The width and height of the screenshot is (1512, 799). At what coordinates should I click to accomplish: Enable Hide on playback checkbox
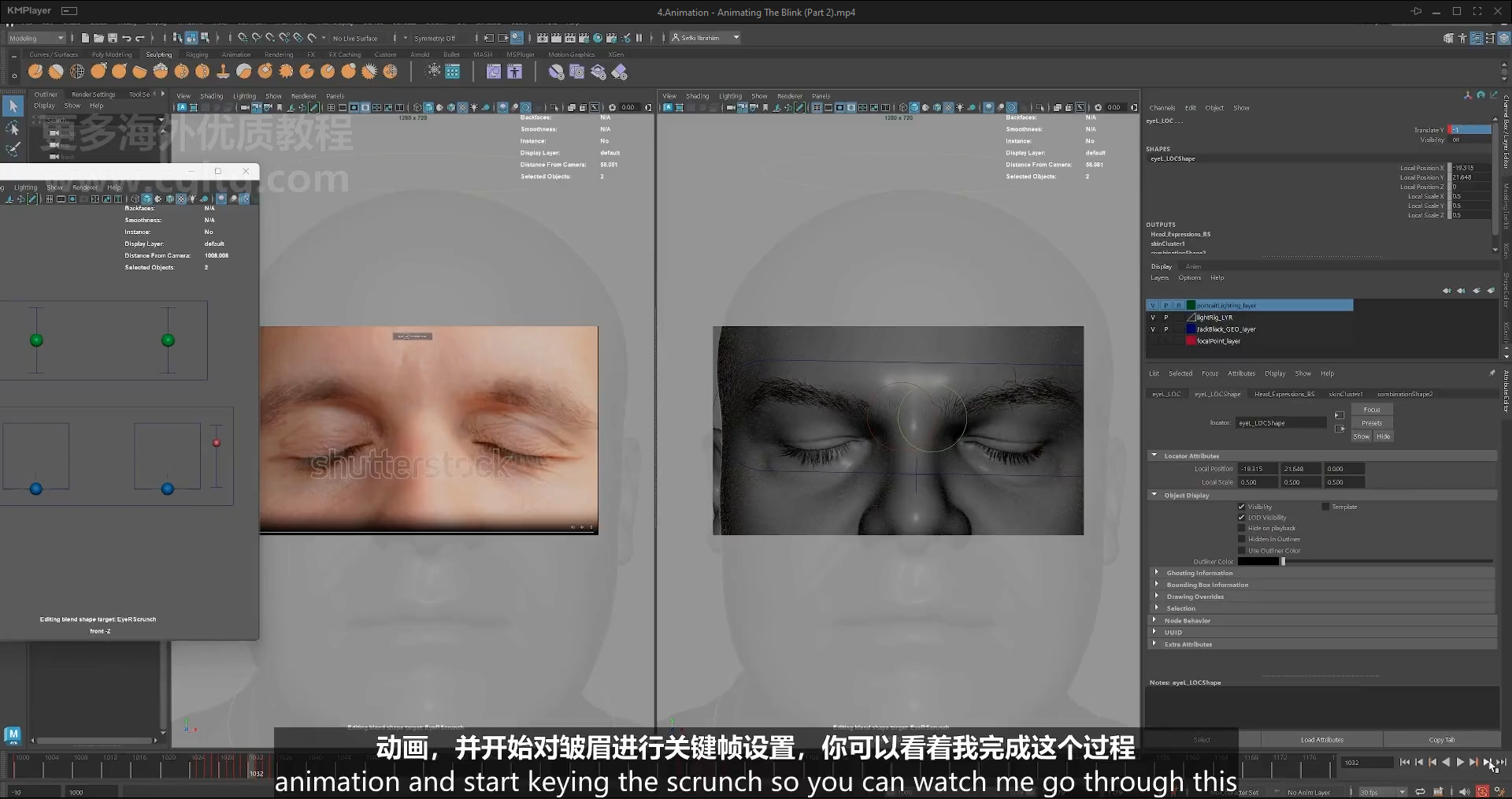pos(1242,529)
